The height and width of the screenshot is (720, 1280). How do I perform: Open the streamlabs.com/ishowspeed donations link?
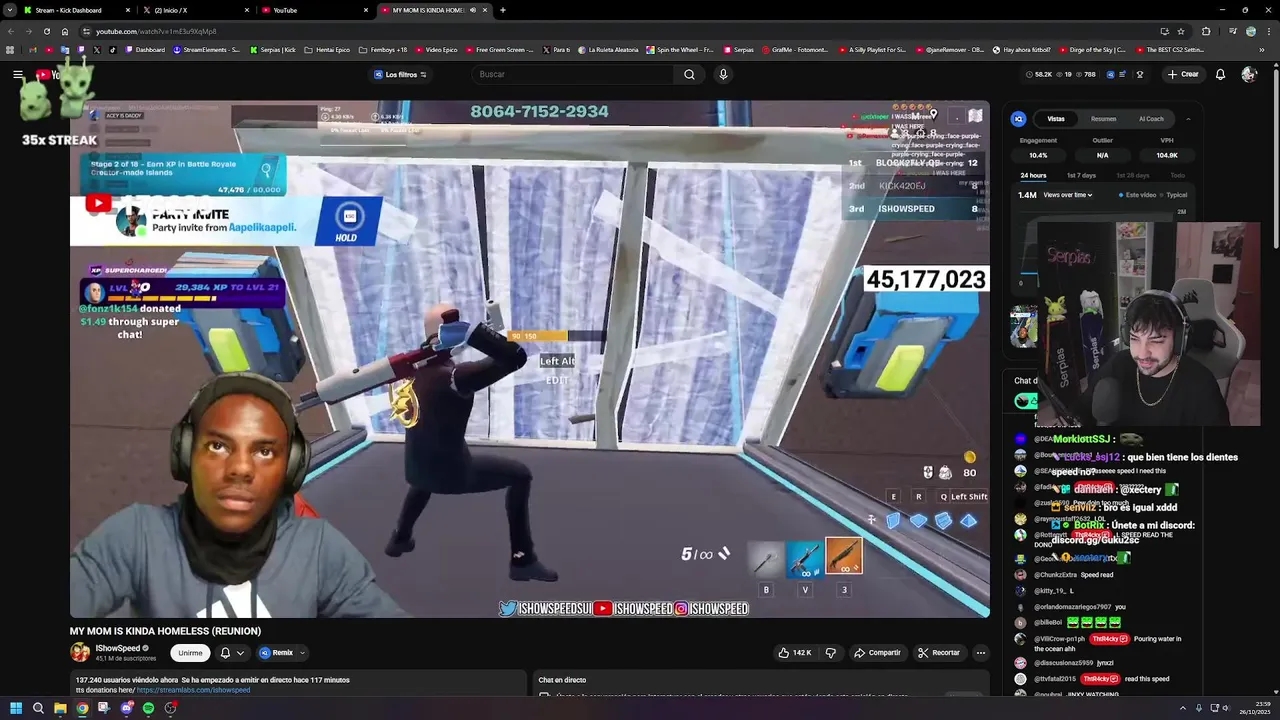click(x=193, y=690)
